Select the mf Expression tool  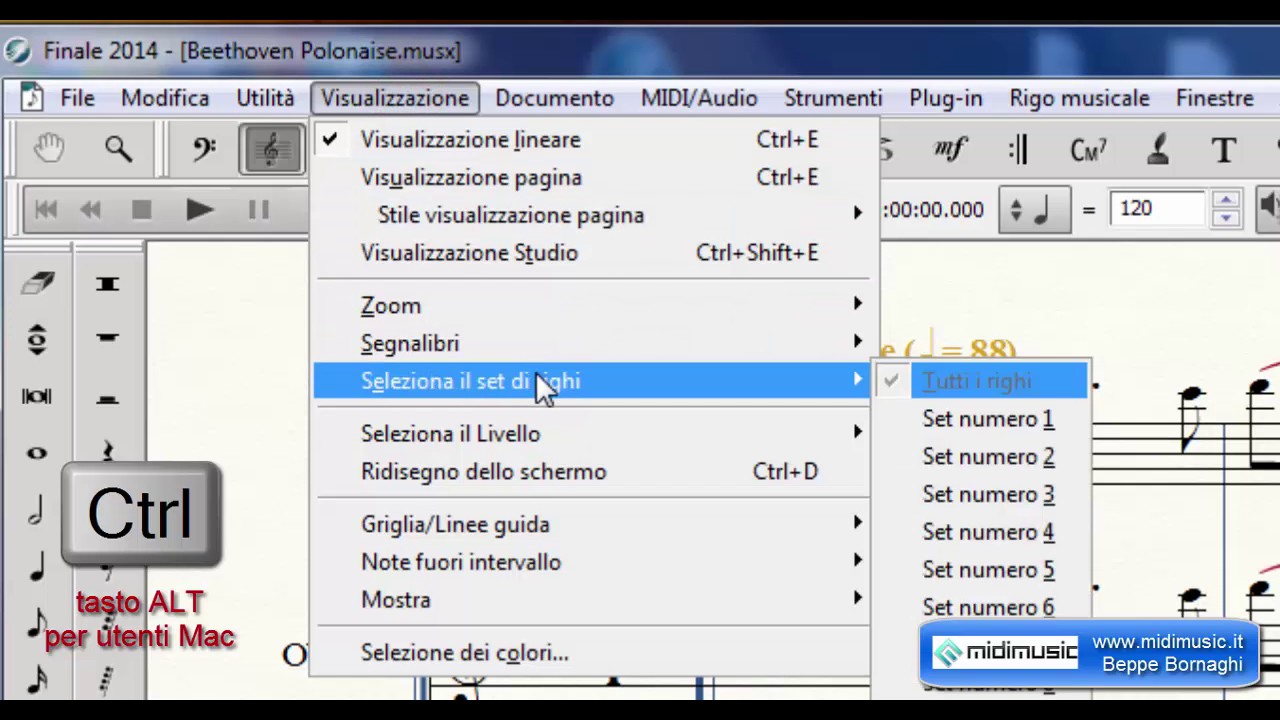pos(950,150)
